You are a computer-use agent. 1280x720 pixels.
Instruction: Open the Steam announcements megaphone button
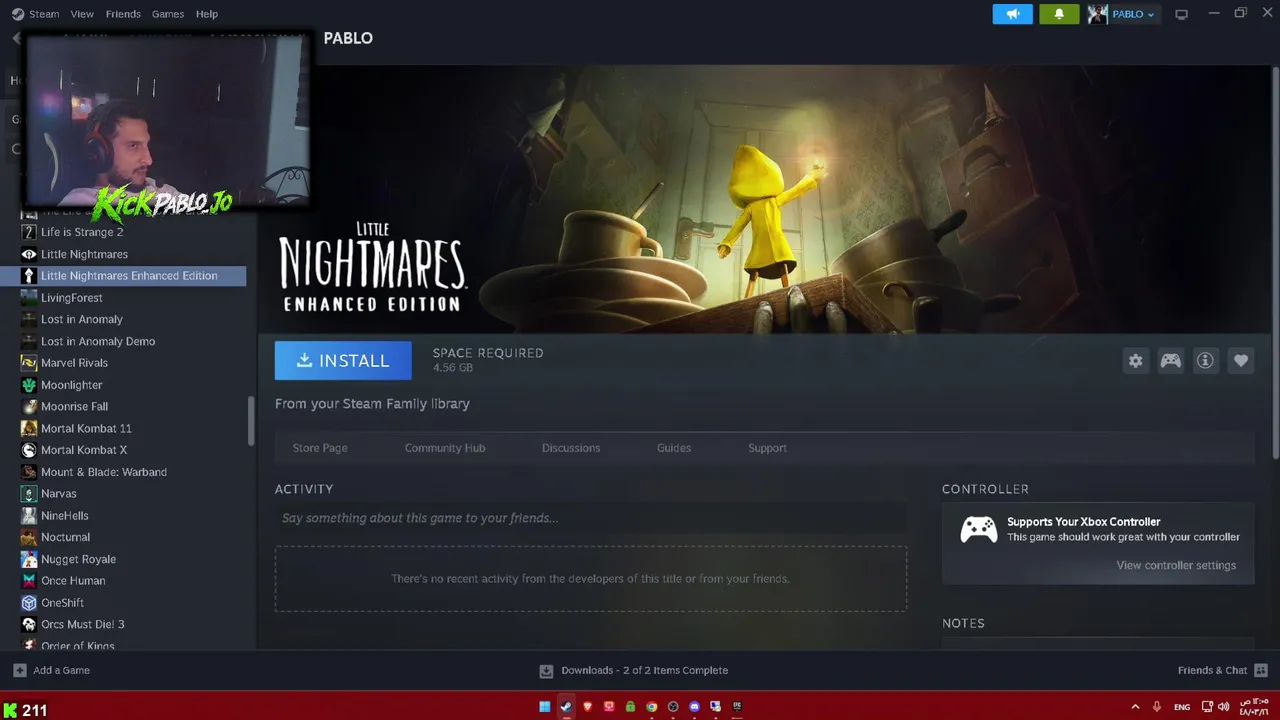(1012, 14)
